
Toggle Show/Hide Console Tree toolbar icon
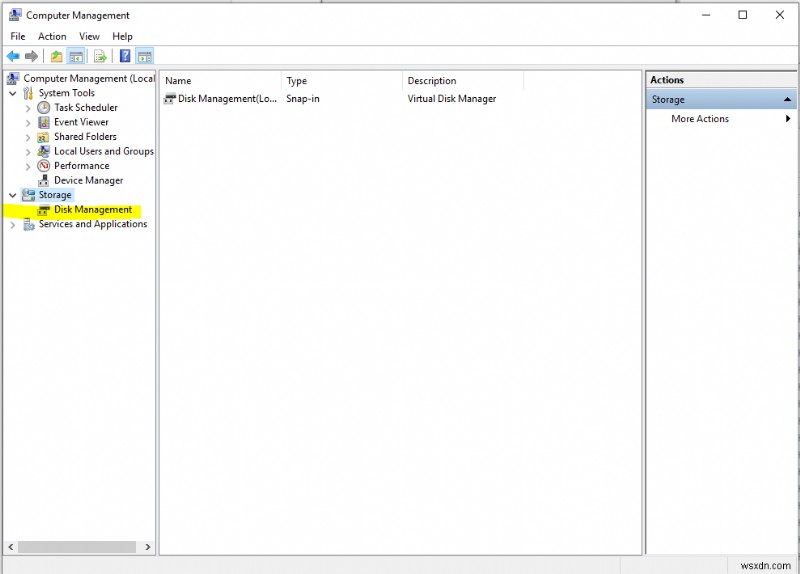76,56
